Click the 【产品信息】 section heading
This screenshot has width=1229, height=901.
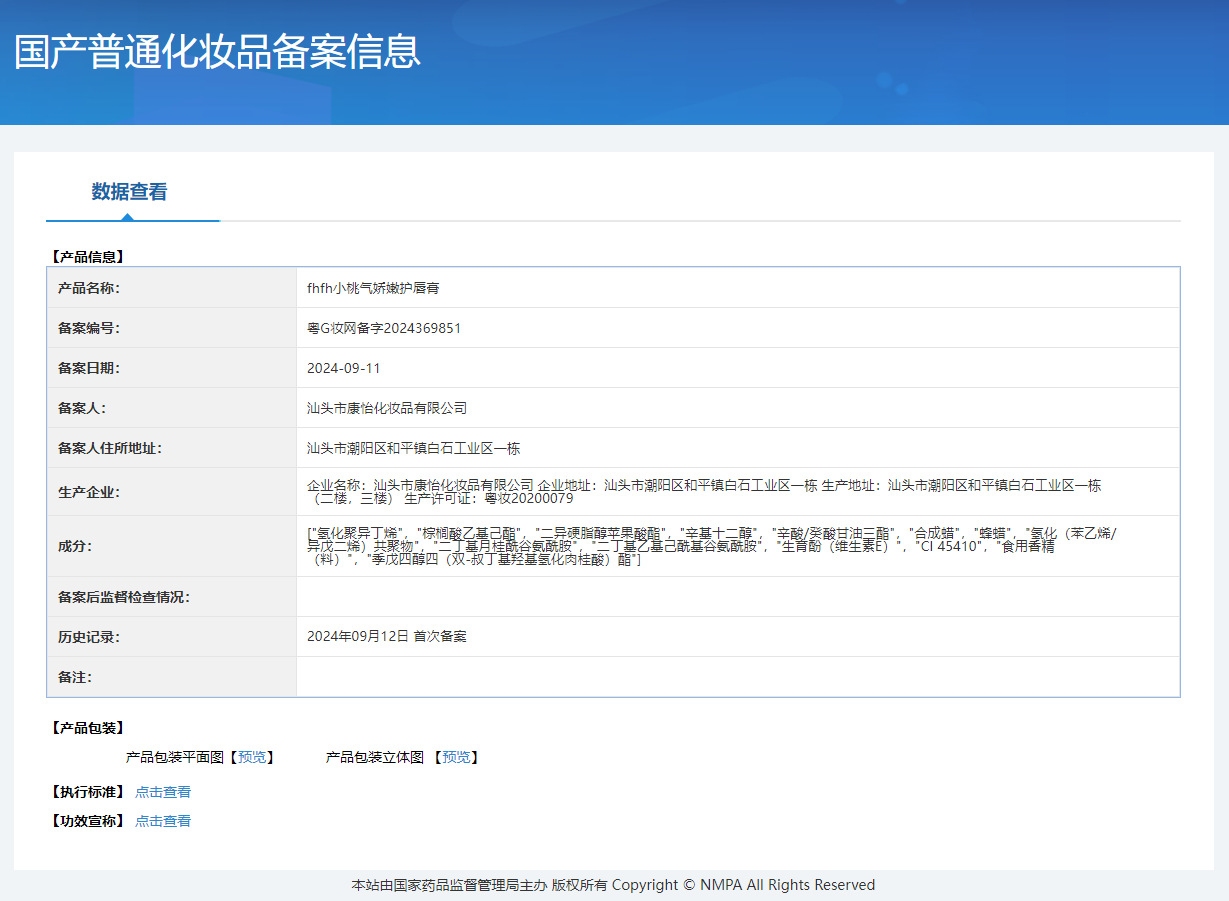pos(87,256)
